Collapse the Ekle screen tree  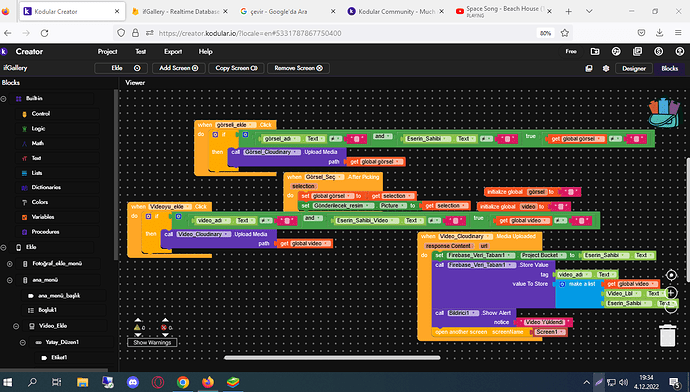pyautogui.click(x=4, y=247)
